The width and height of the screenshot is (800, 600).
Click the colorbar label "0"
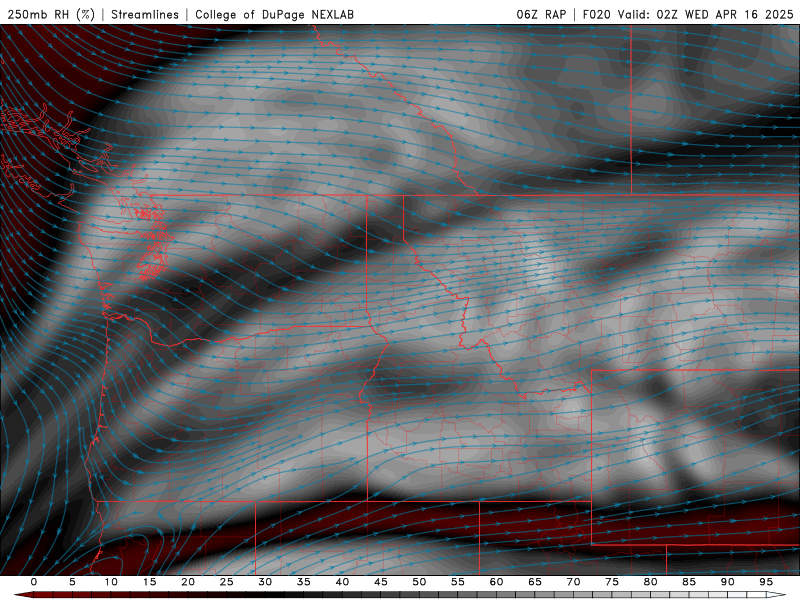point(34,582)
